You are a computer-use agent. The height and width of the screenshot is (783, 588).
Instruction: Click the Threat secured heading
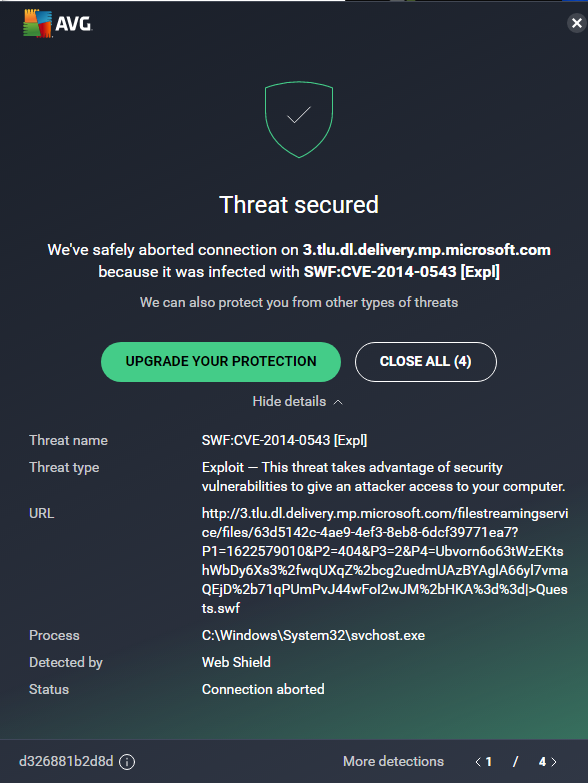pyautogui.click(x=298, y=205)
